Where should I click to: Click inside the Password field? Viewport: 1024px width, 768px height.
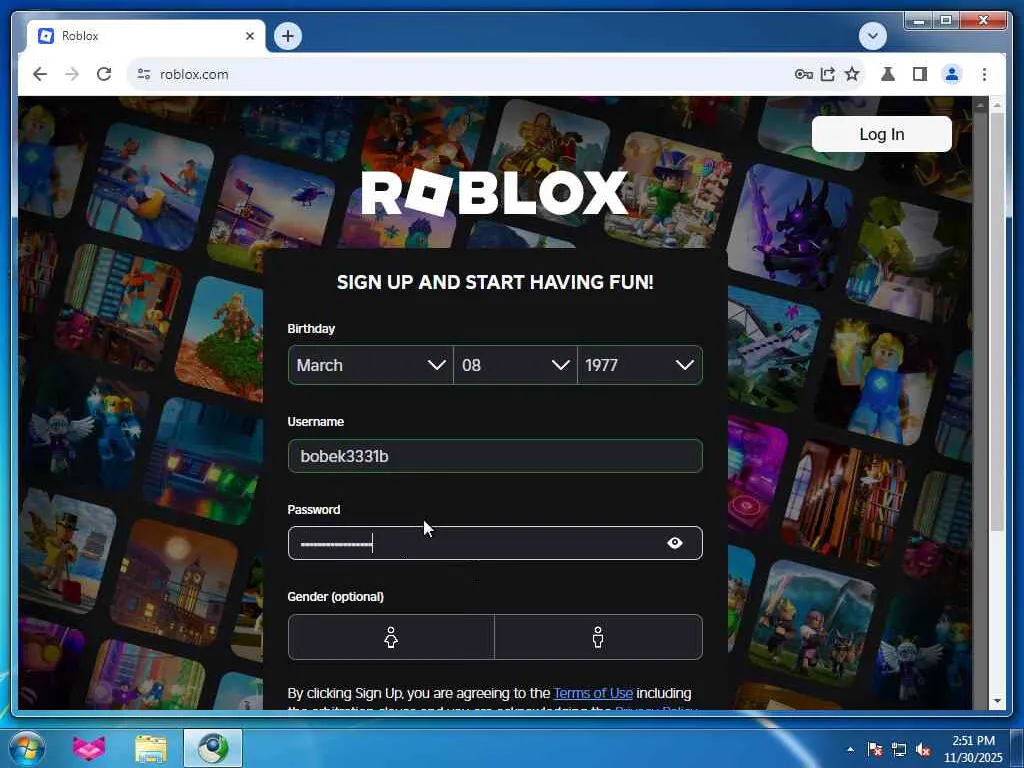pos(495,543)
